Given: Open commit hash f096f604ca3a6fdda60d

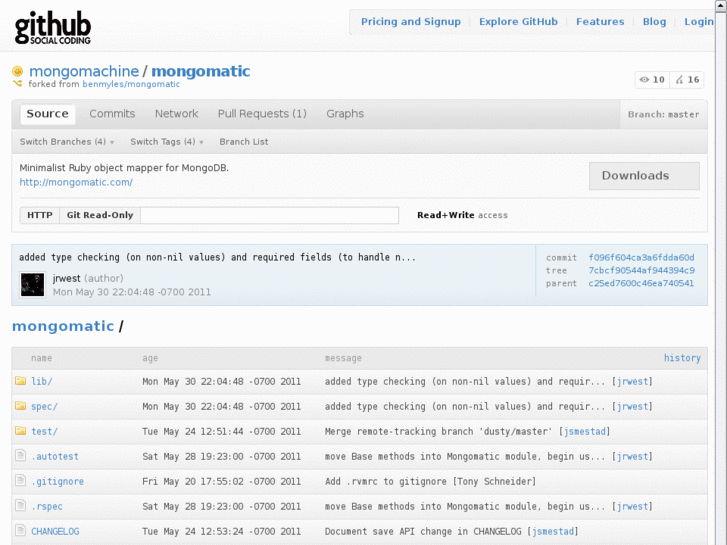Looking at the screenshot, I should (x=641, y=258).
